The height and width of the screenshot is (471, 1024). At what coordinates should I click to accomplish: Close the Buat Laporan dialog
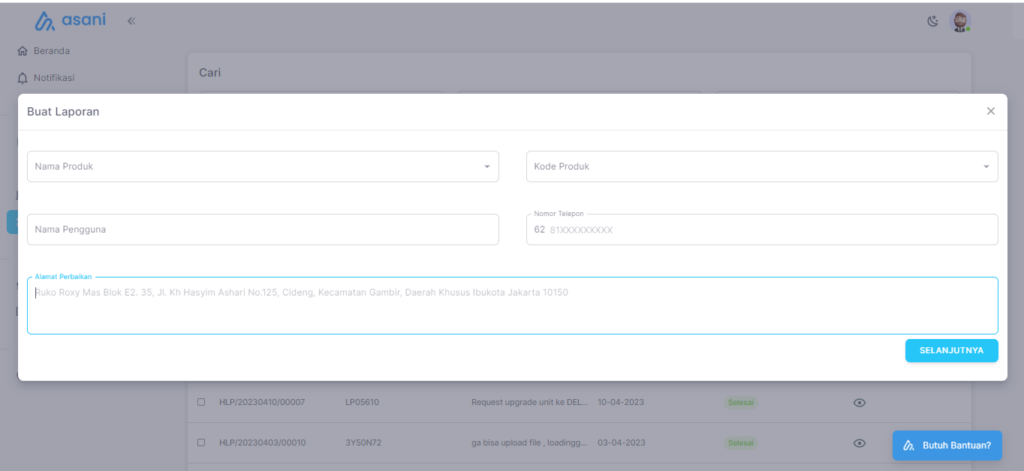pyautogui.click(x=990, y=111)
